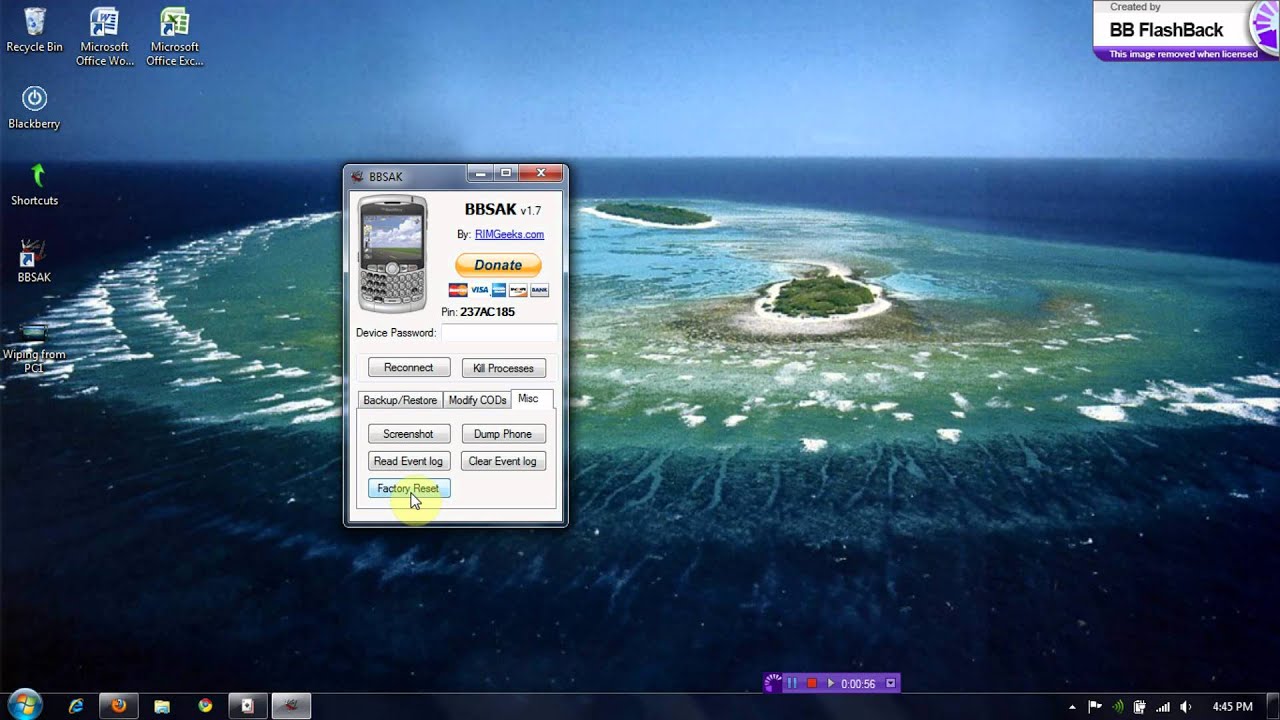Viewport: 1280px width, 720px height.
Task: Switch to the Backup/Restore tab
Action: [400, 400]
